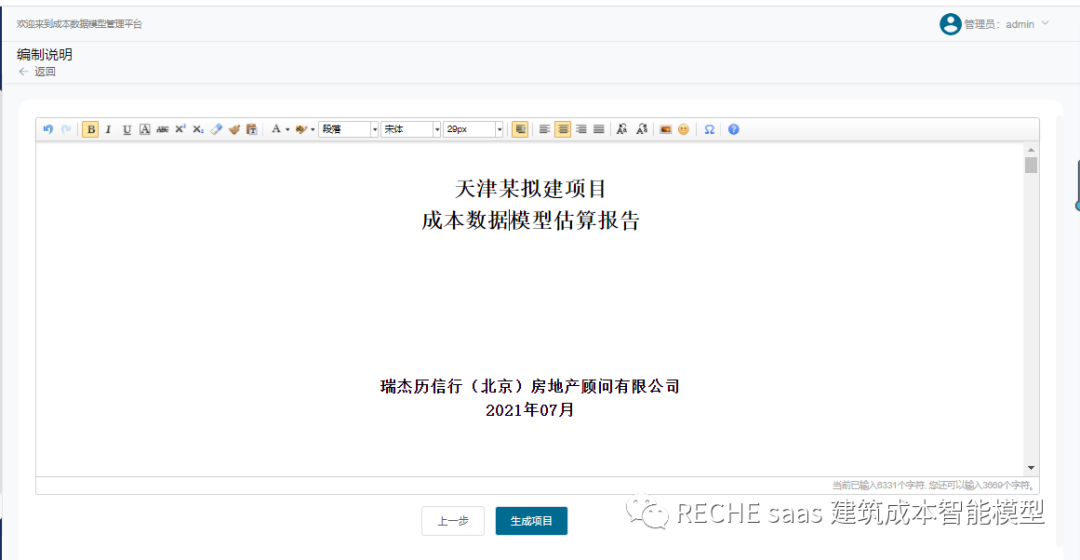1080x560 pixels.
Task: Open the admin user menu
Action: pos(996,24)
